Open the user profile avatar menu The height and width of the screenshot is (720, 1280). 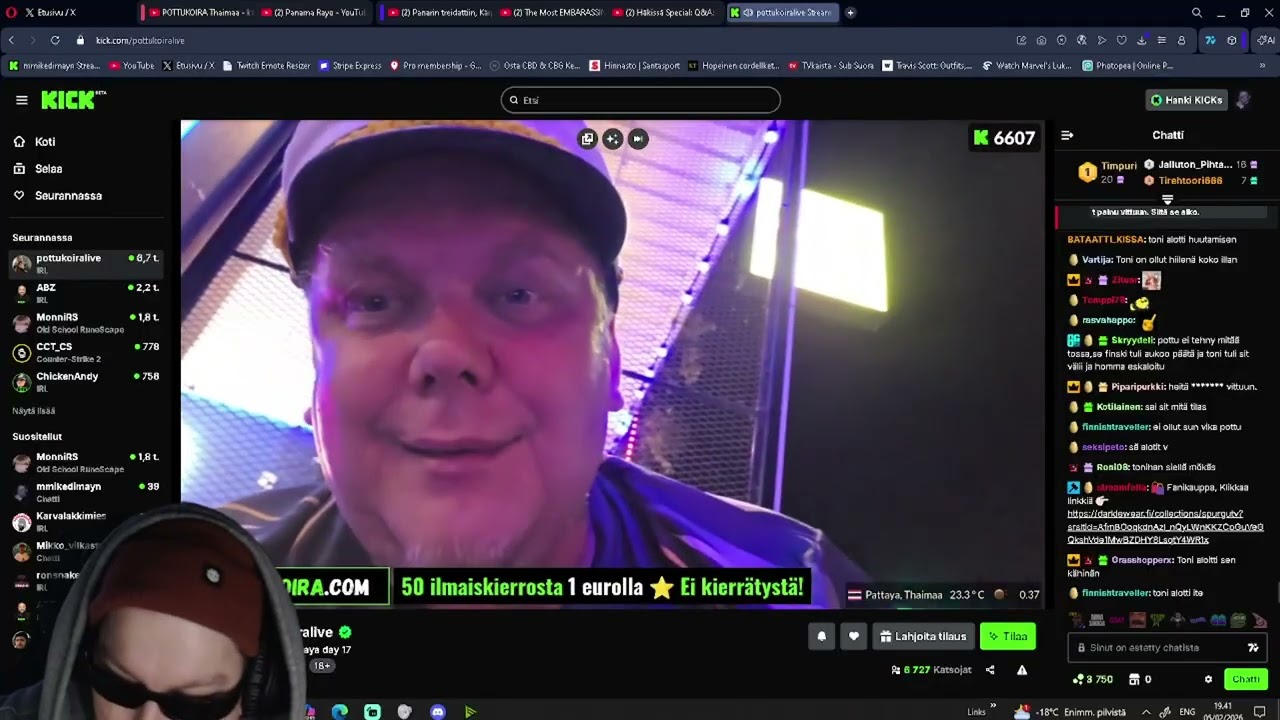(1243, 100)
